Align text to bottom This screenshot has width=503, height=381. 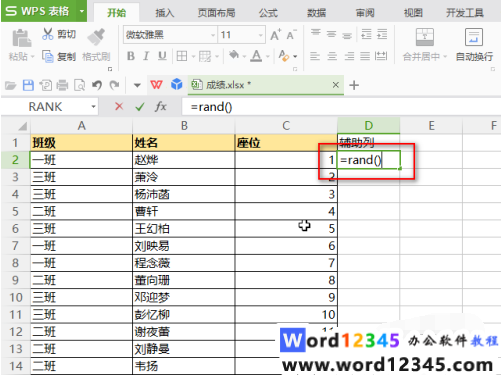(347, 35)
